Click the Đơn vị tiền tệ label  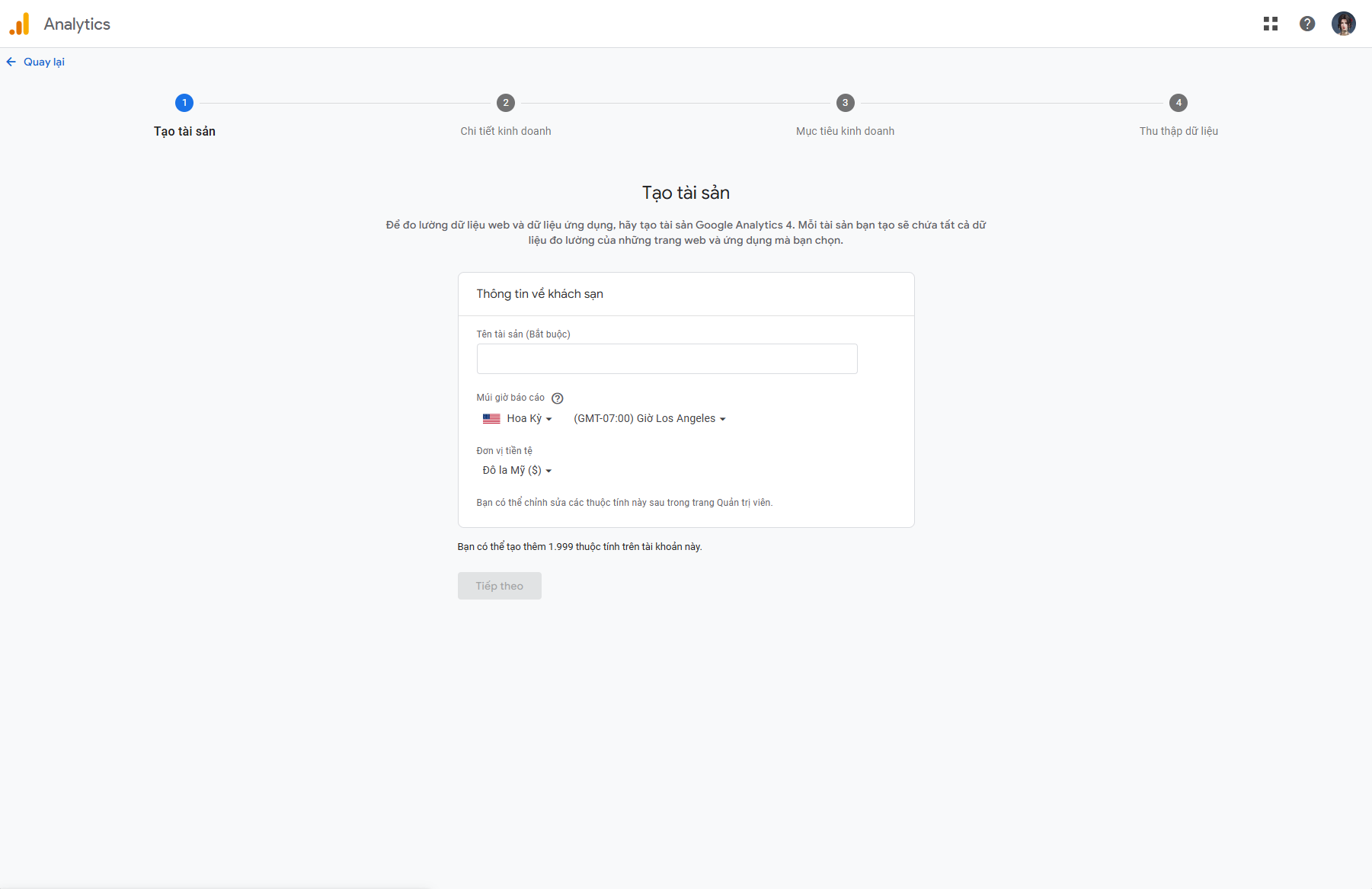[504, 451]
